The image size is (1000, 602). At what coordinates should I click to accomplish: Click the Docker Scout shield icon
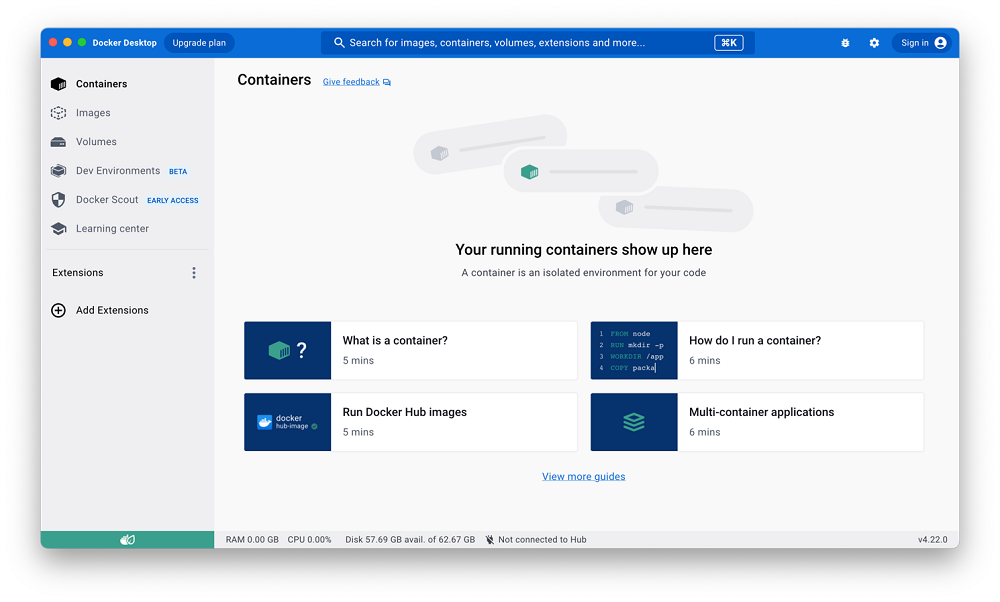[58, 200]
